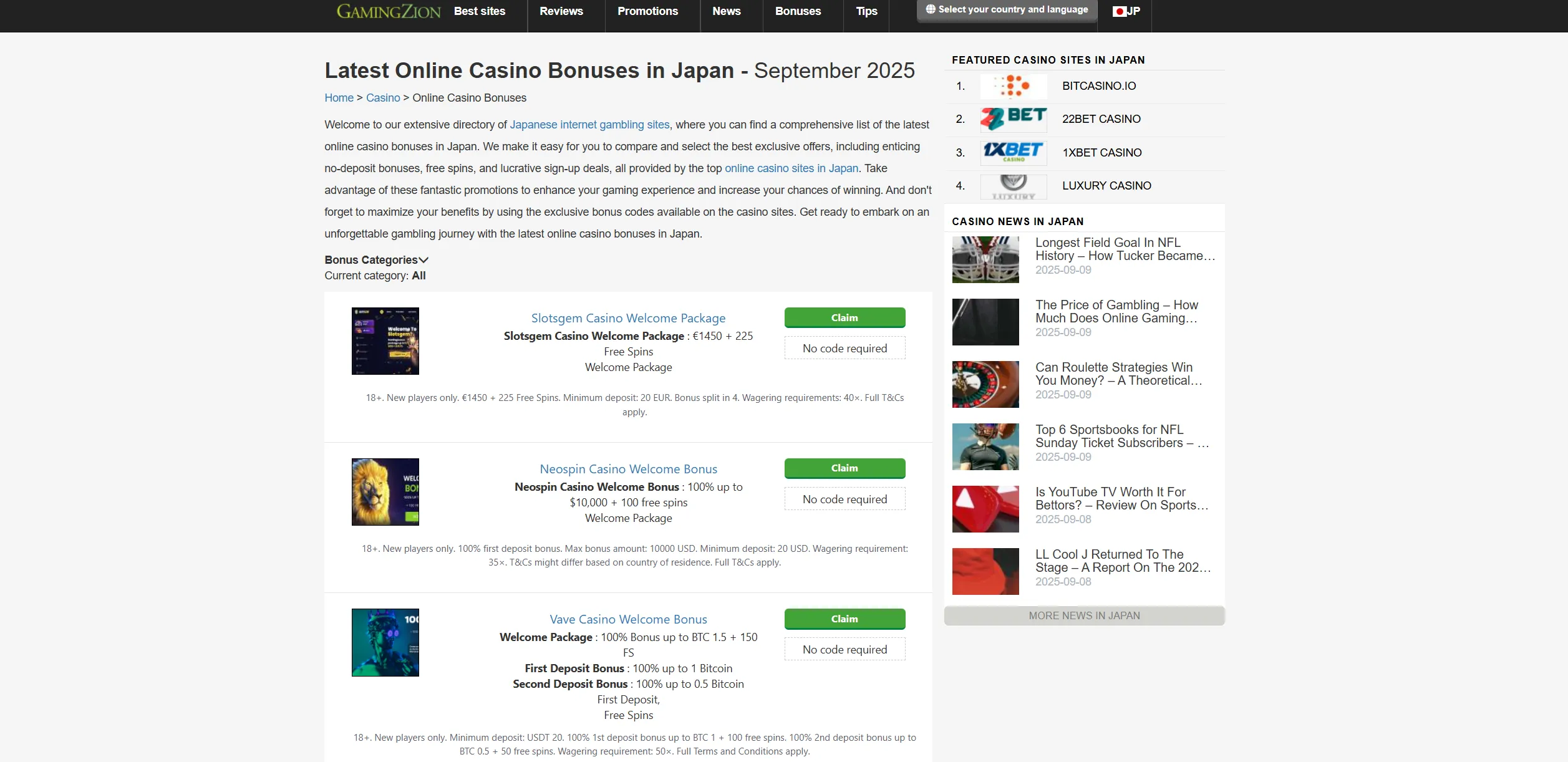
Task: Click Slotsgem No code required box
Action: 844,349
